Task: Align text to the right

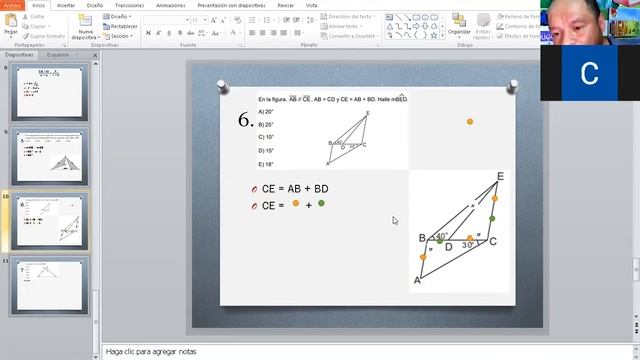Action: [x=273, y=33]
